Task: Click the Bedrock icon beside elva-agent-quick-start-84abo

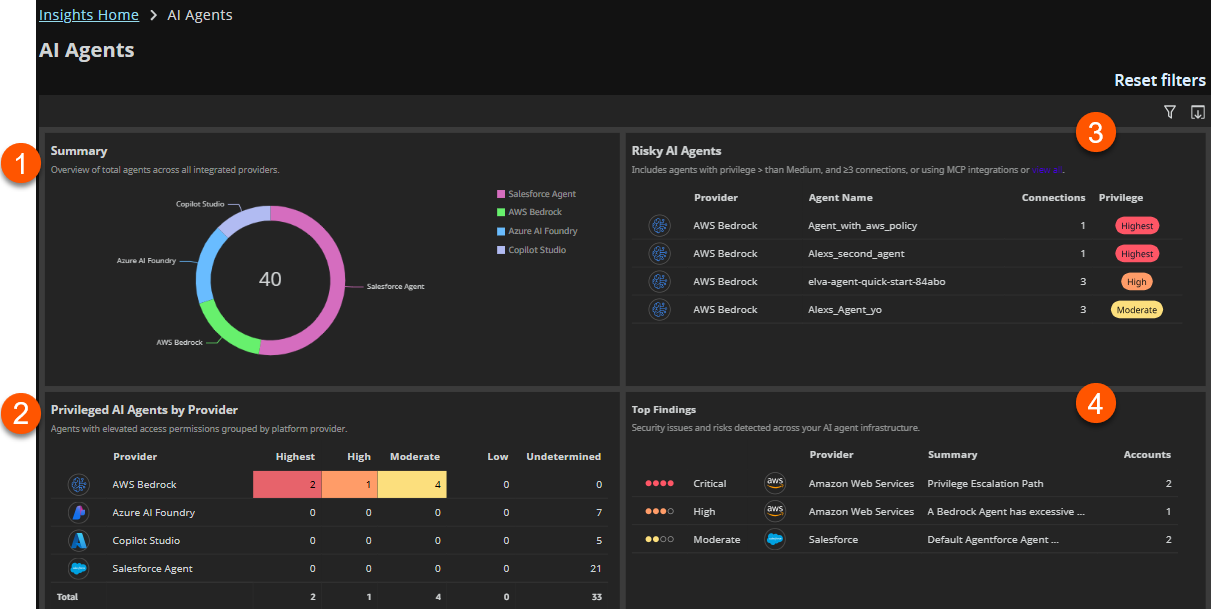Action: [x=659, y=282]
